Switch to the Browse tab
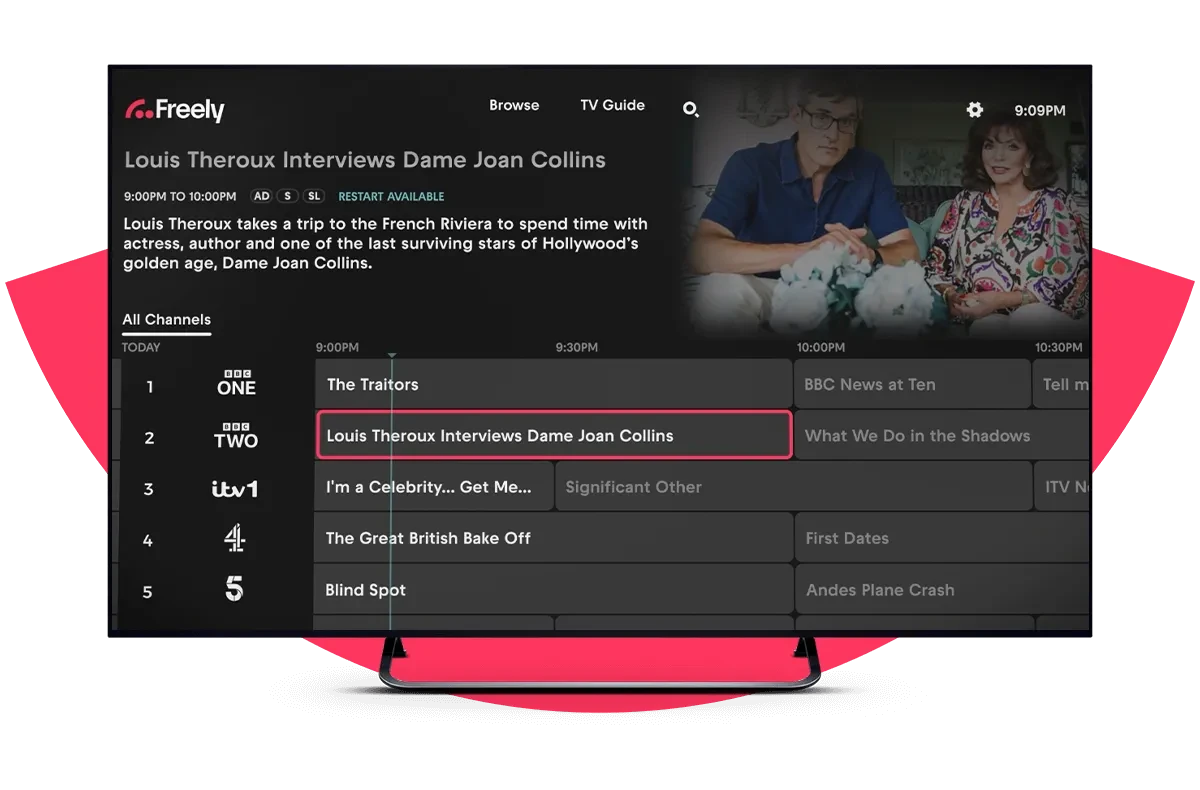 (x=514, y=105)
